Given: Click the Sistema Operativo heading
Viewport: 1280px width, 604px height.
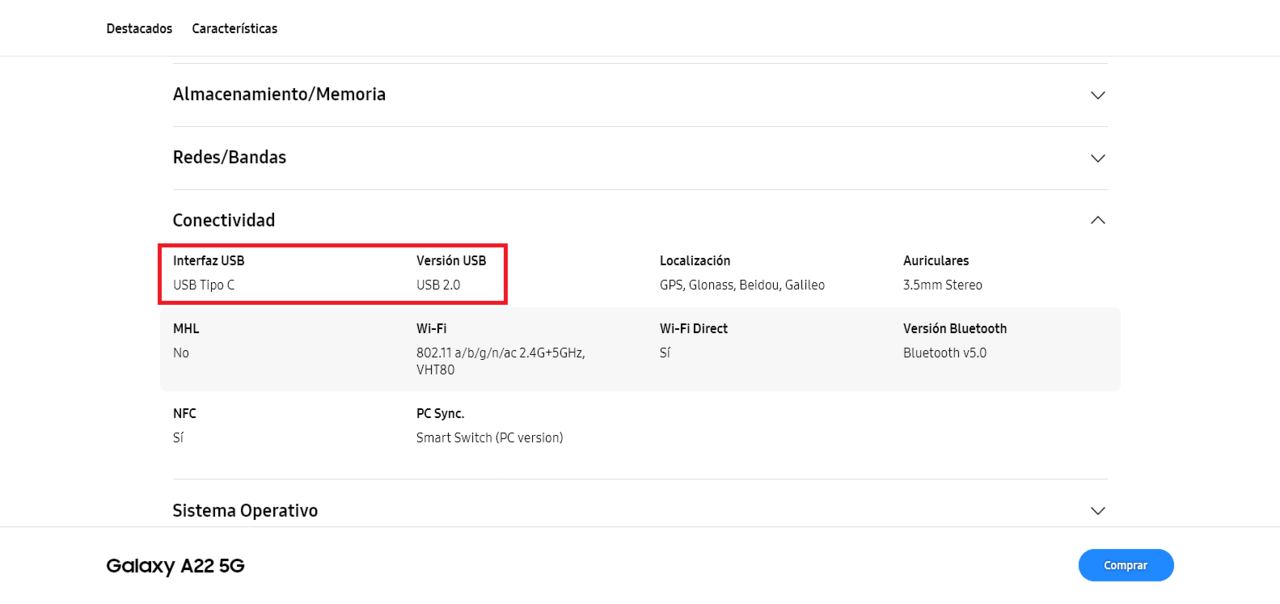Looking at the screenshot, I should click(245, 510).
